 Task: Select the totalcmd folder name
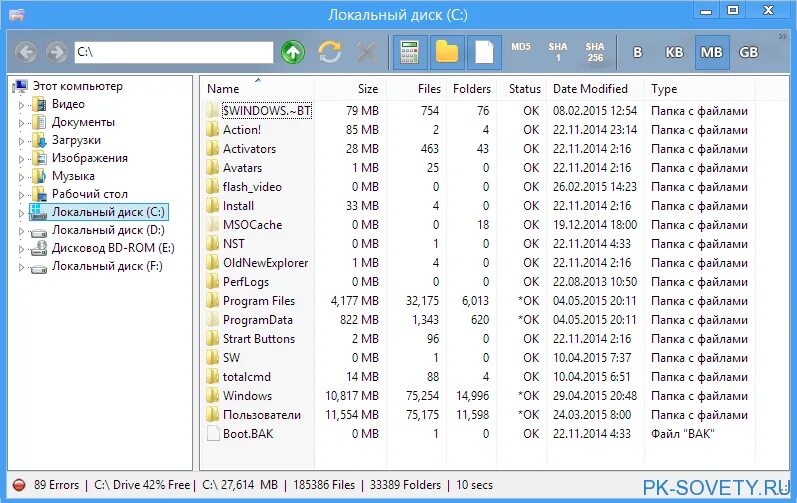tap(247, 377)
